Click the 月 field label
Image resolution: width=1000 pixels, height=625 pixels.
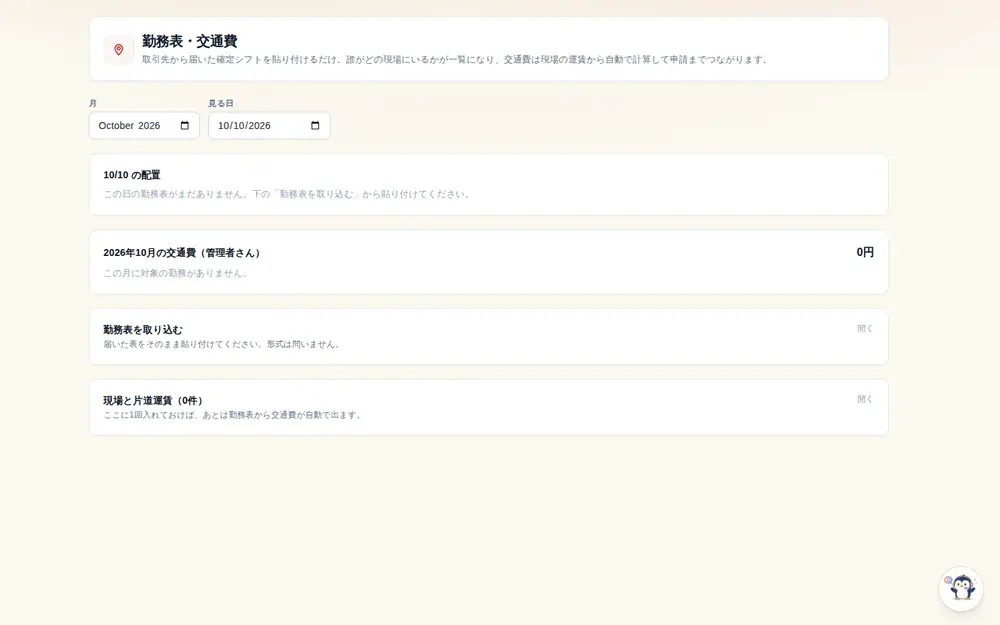point(92,103)
